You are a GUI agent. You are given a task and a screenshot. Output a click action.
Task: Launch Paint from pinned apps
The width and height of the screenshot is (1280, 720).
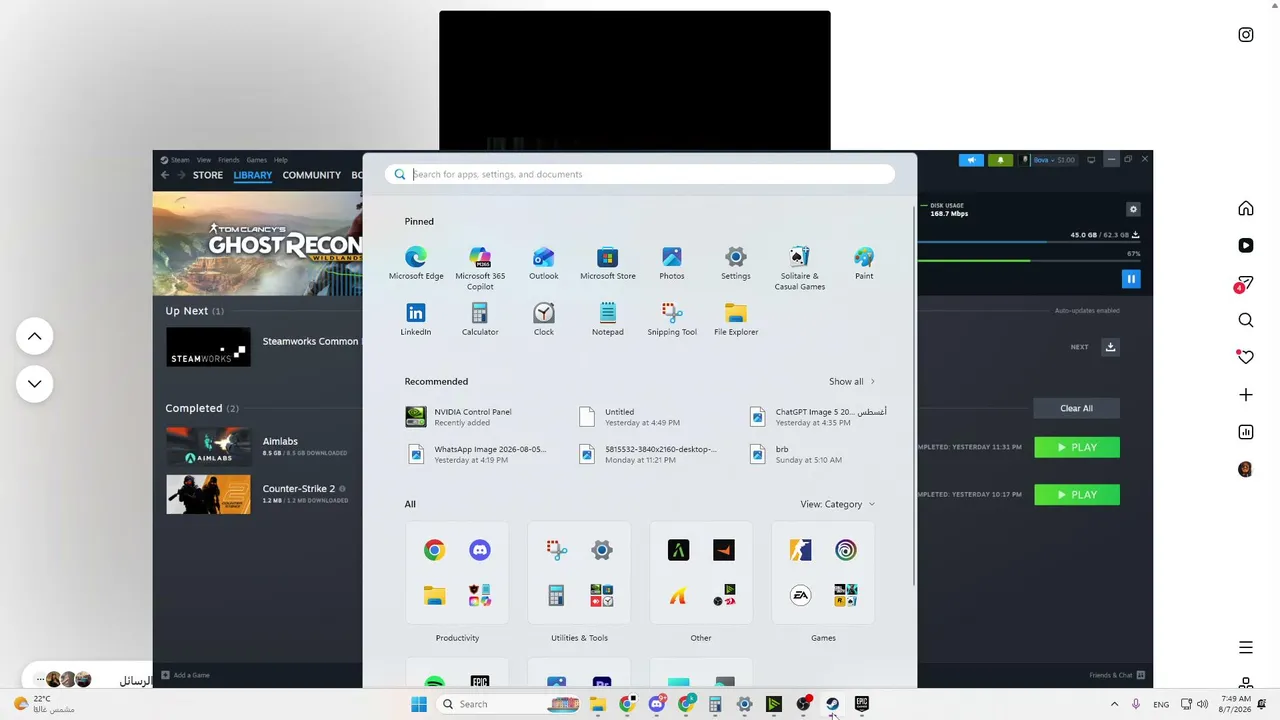(864, 263)
